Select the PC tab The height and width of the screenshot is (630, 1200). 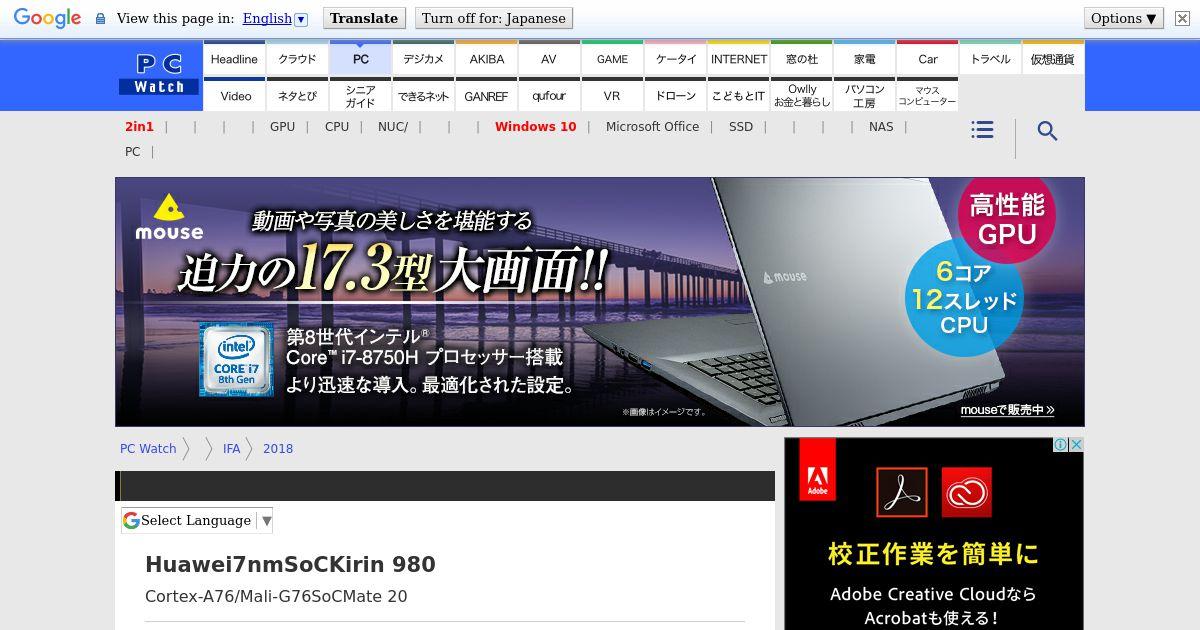coord(360,59)
